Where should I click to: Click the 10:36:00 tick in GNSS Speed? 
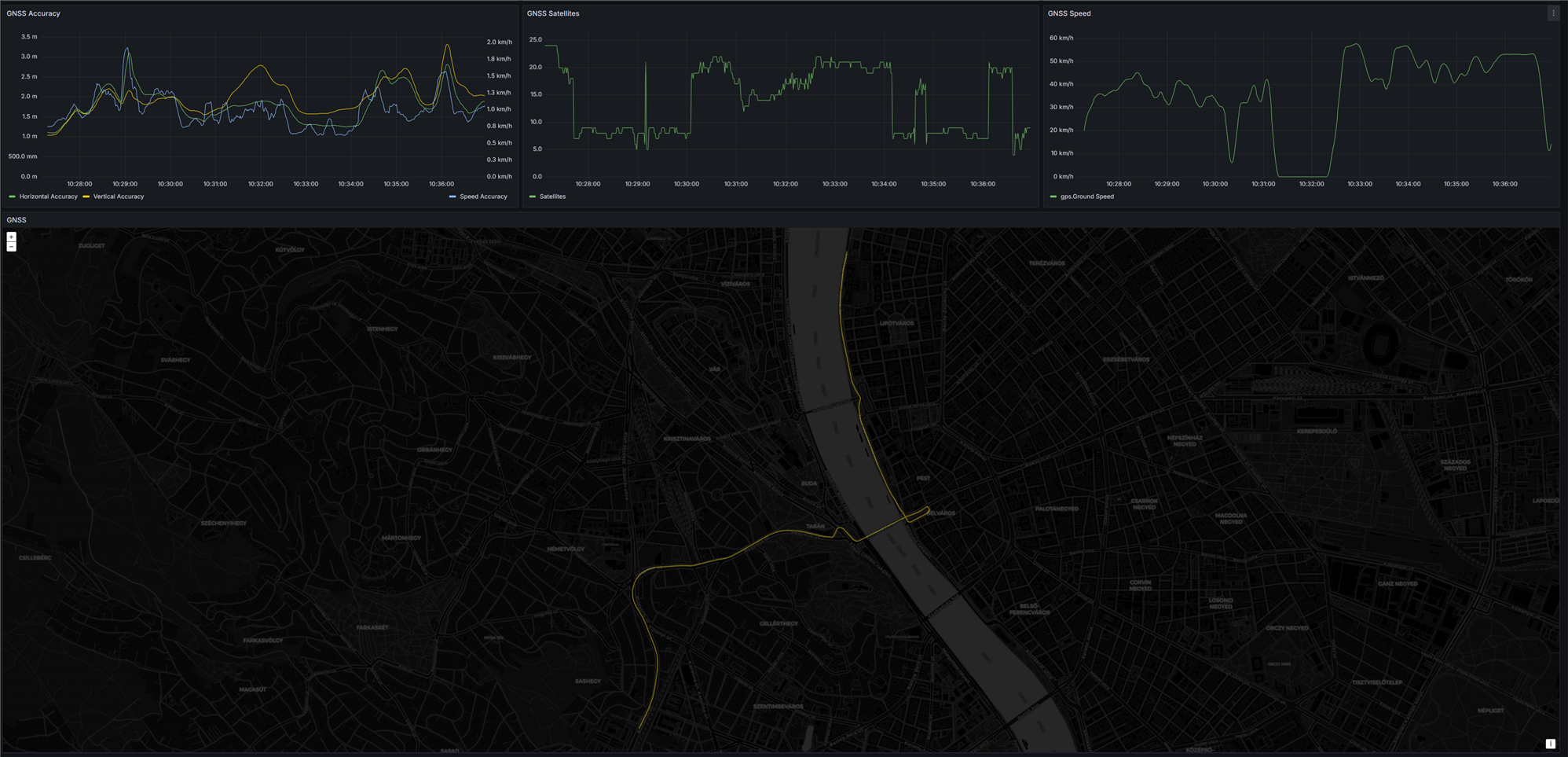click(1505, 184)
